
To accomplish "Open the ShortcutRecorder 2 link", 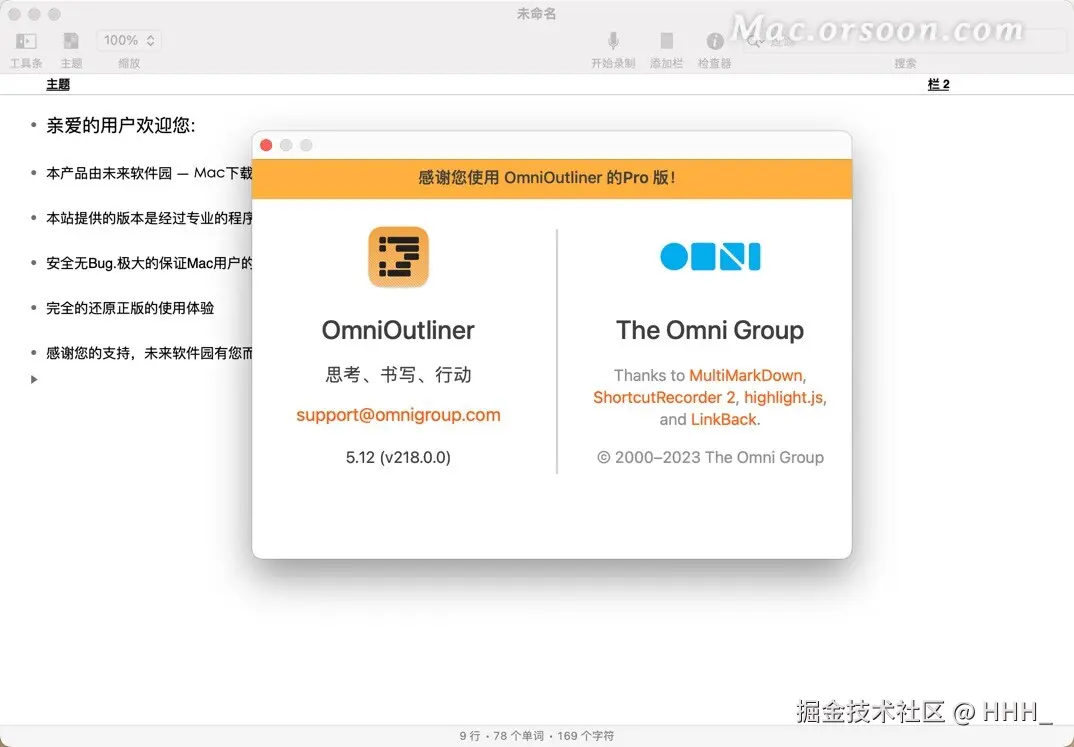I will [x=664, y=397].
